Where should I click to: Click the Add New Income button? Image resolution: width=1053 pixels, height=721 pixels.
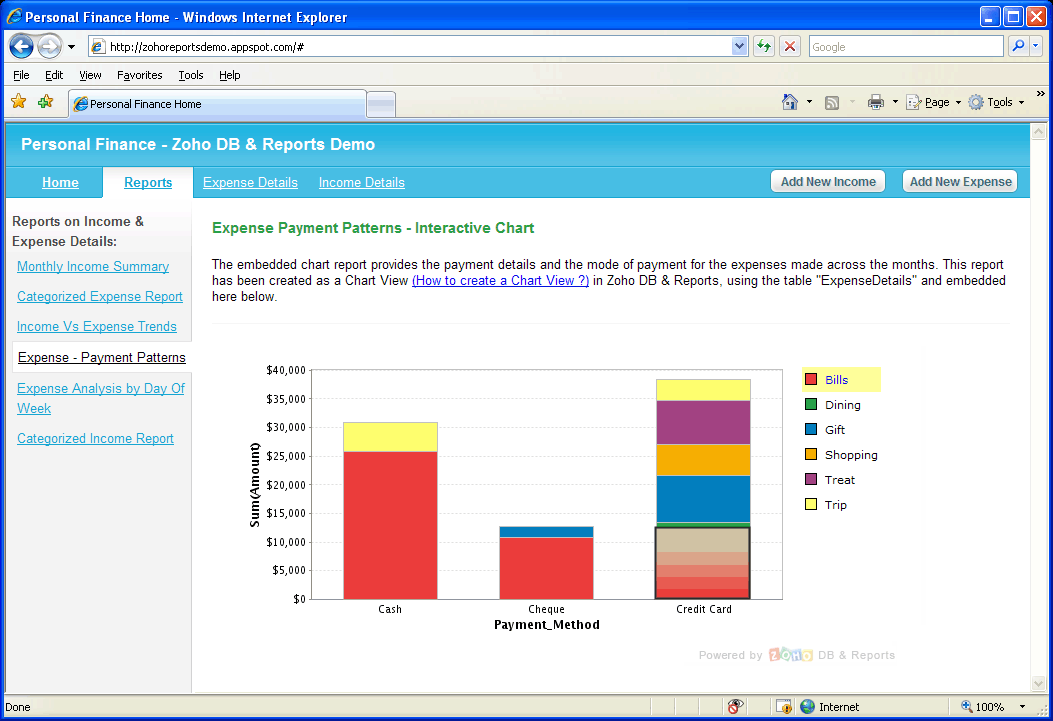pos(828,181)
